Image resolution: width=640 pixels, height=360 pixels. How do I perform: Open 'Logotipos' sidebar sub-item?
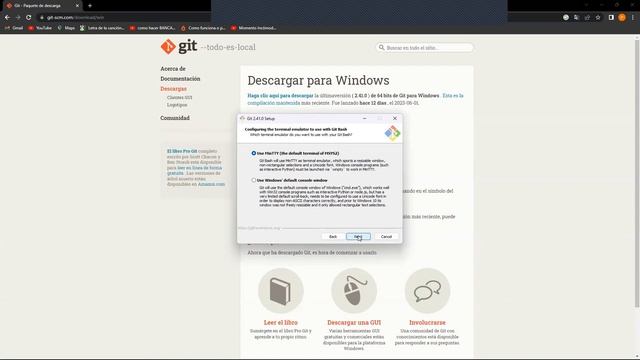pos(177,105)
